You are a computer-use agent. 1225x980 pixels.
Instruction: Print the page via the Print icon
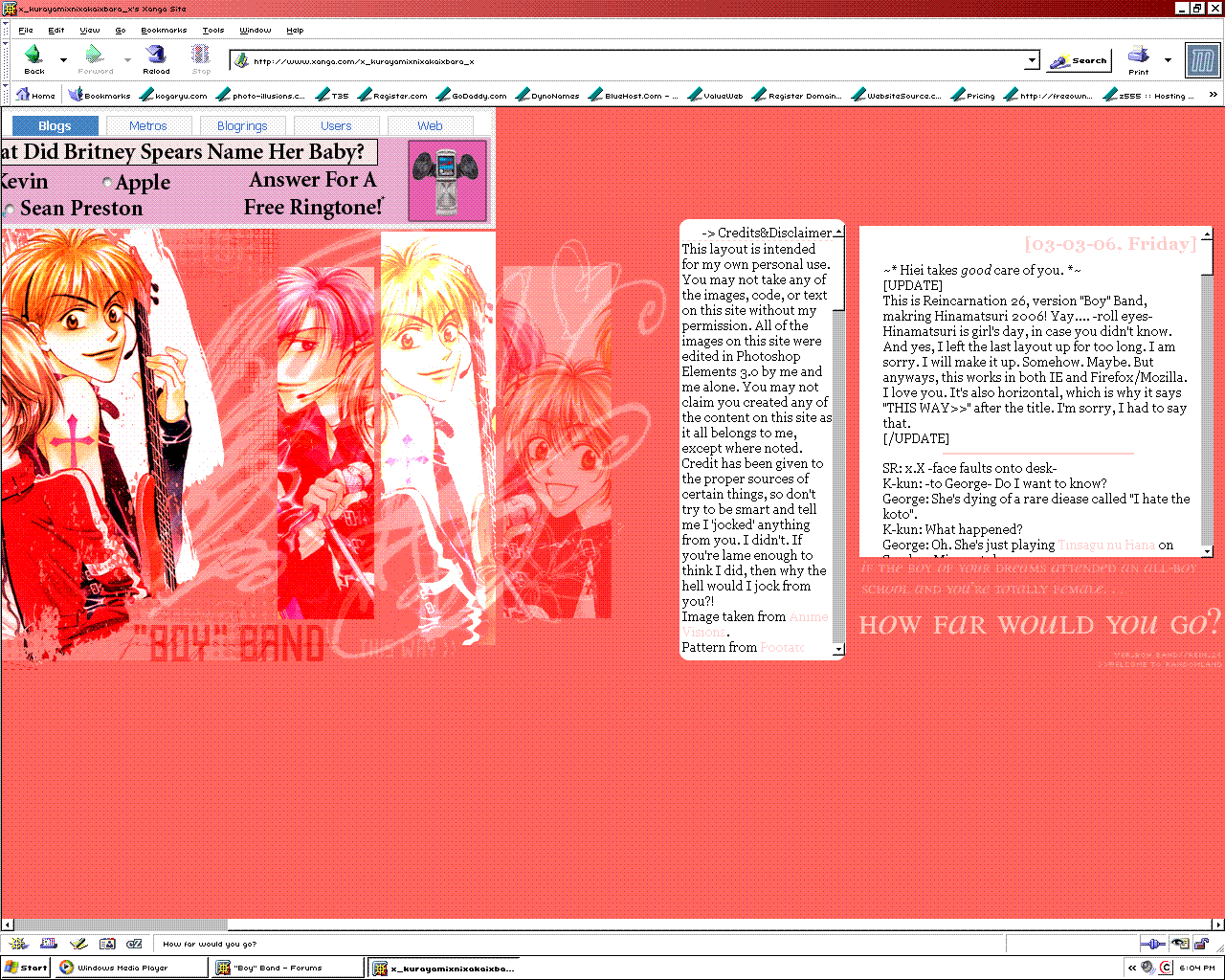[x=1138, y=59]
